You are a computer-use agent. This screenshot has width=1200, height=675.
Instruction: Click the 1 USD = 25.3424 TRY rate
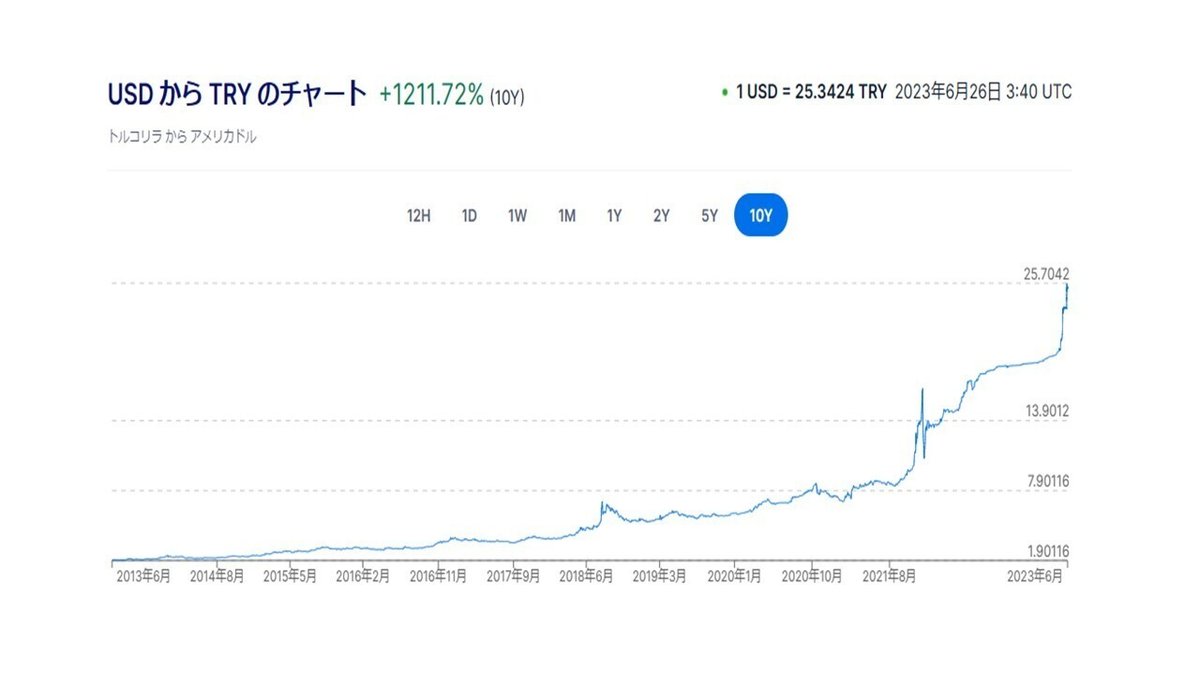810,92
